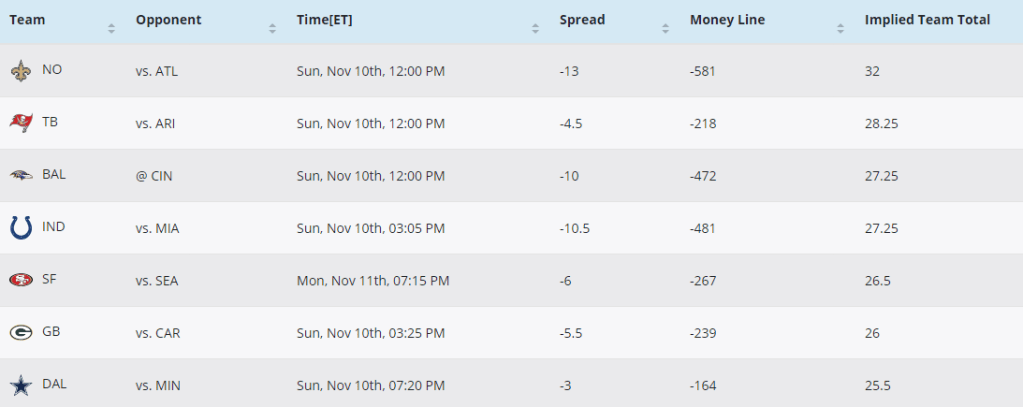Select the IND team name text
This screenshot has height=407, width=1023.
click(x=54, y=227)
